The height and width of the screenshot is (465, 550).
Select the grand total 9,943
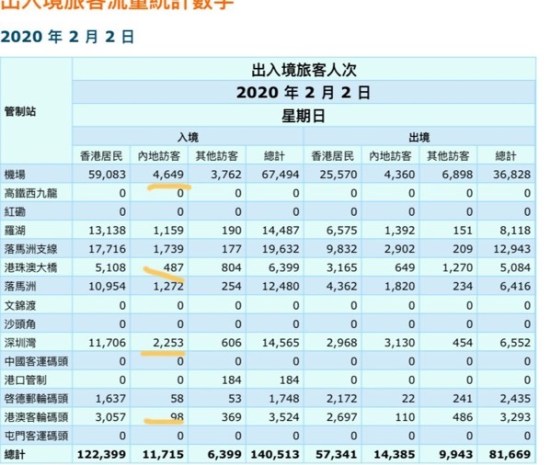[456, 455]
